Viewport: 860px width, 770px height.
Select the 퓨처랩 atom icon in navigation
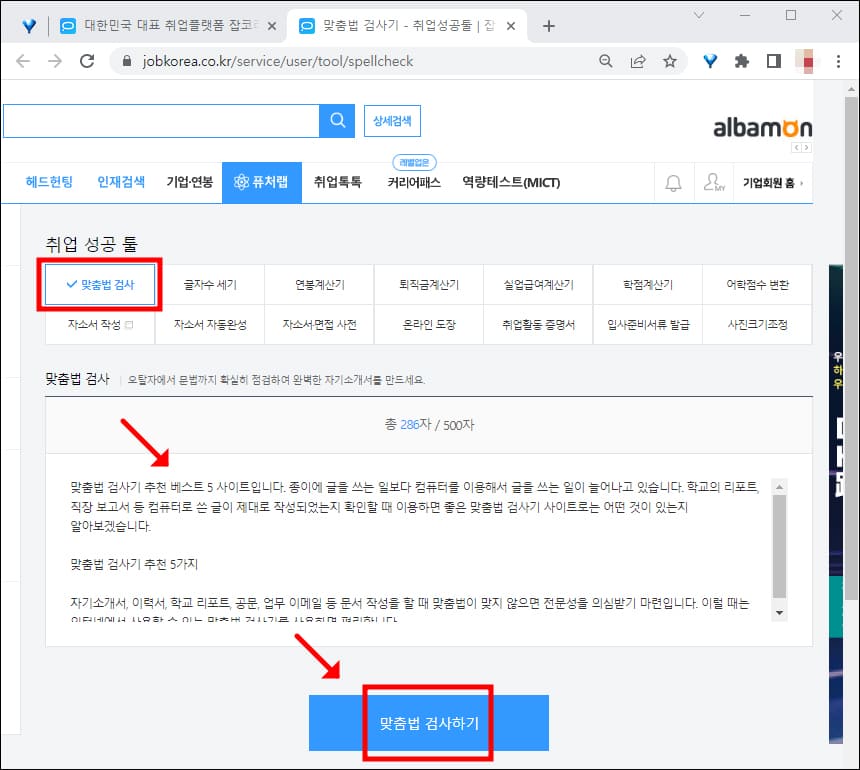(240, 182)
